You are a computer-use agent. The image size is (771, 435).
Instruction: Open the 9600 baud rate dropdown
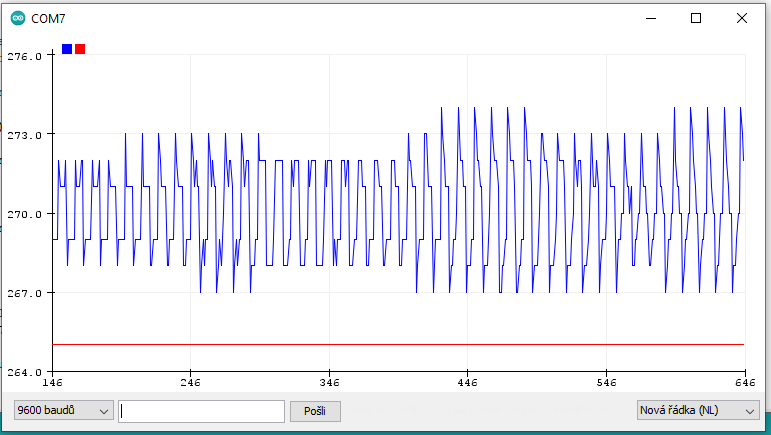(63, 411)
